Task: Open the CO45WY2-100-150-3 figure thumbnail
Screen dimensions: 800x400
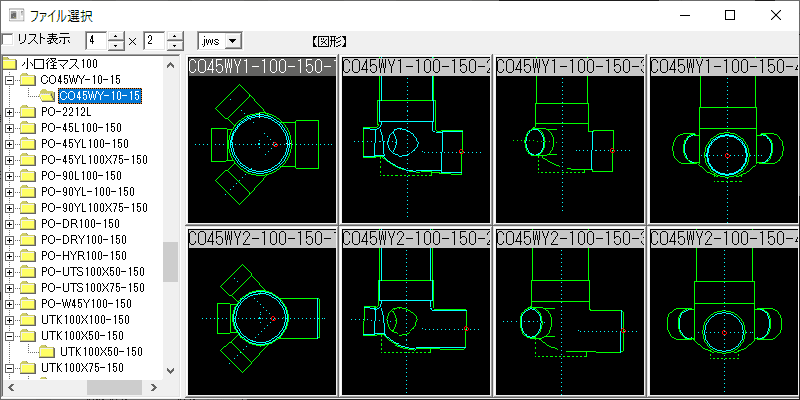Action: point(570,312)
